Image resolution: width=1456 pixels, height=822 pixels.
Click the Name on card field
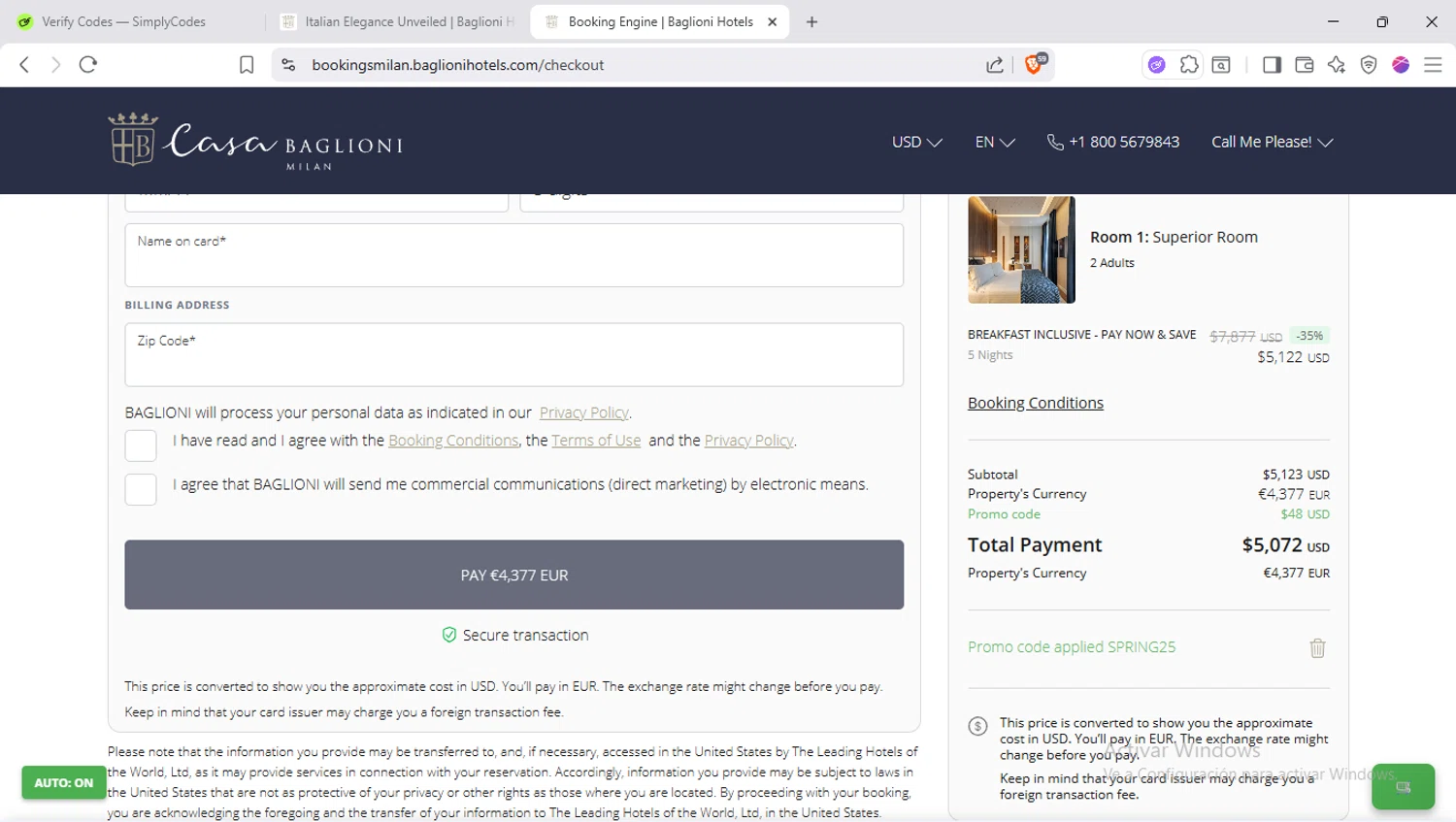pyautogui.click(x=513, y=255)
